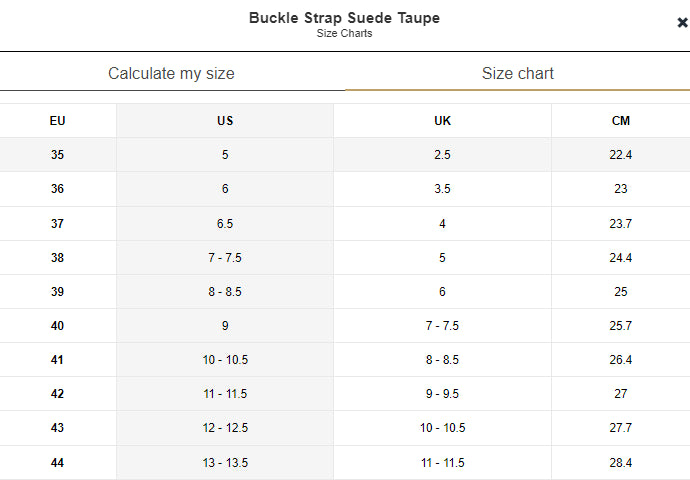Click the 28.4 CM cell

coord(621,463)
